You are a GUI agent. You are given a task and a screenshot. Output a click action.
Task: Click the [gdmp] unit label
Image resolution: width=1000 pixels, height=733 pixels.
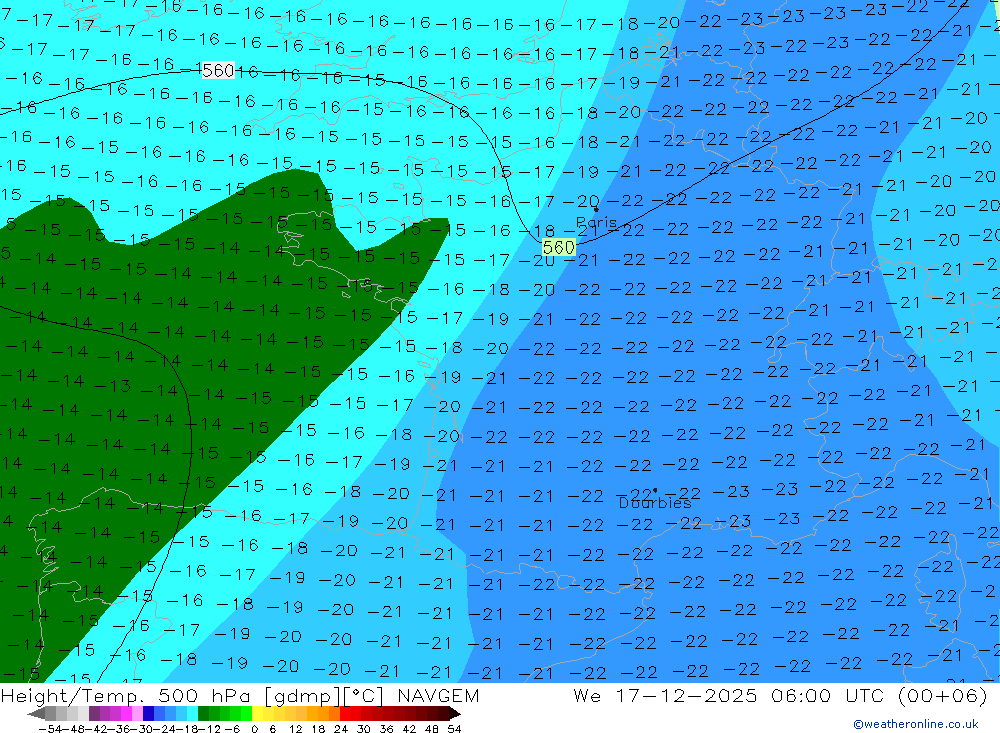pos(302,695)
